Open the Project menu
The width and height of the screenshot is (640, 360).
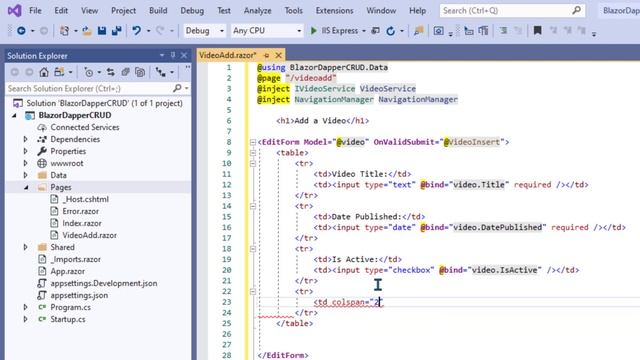pos(123,11)
